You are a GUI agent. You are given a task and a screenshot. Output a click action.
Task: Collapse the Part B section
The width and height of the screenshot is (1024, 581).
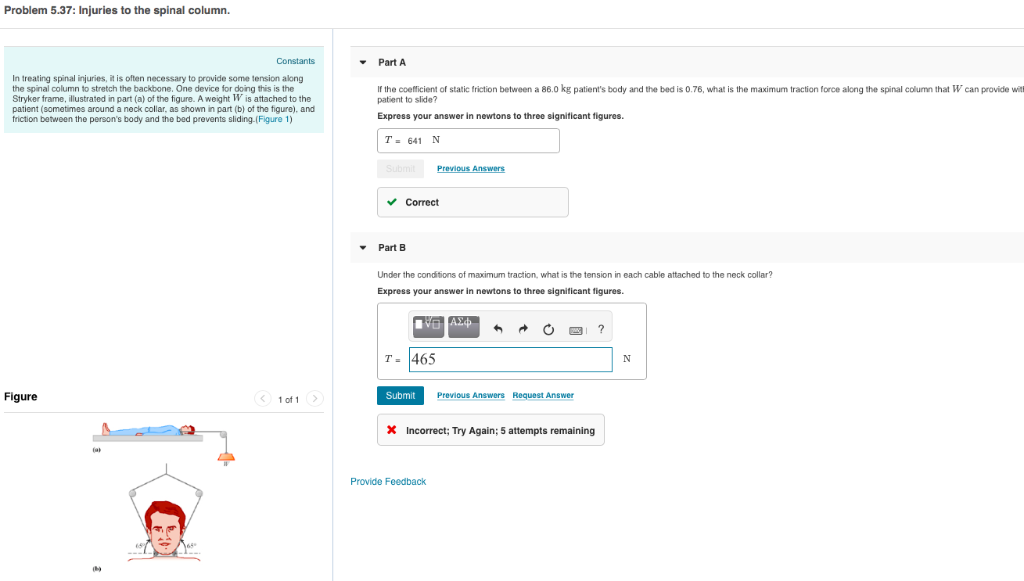click(363, 248)
